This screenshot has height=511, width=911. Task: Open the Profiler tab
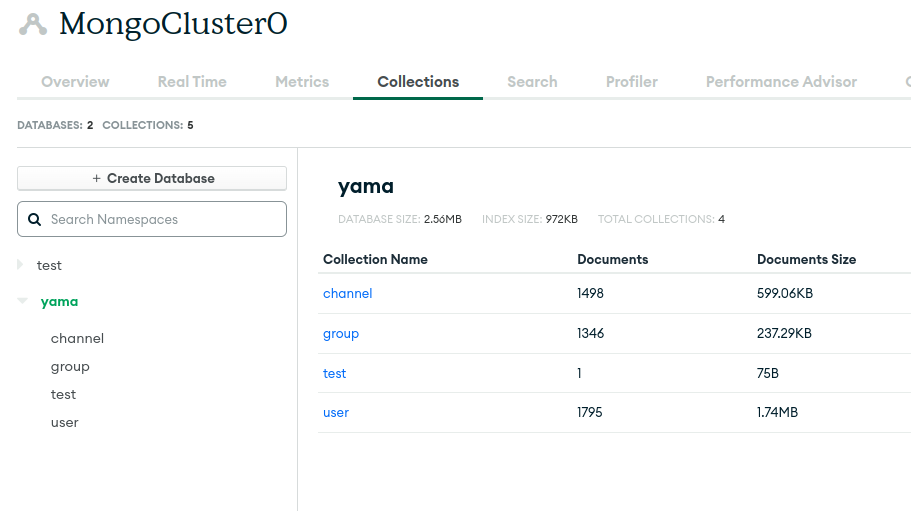[632, 82]
